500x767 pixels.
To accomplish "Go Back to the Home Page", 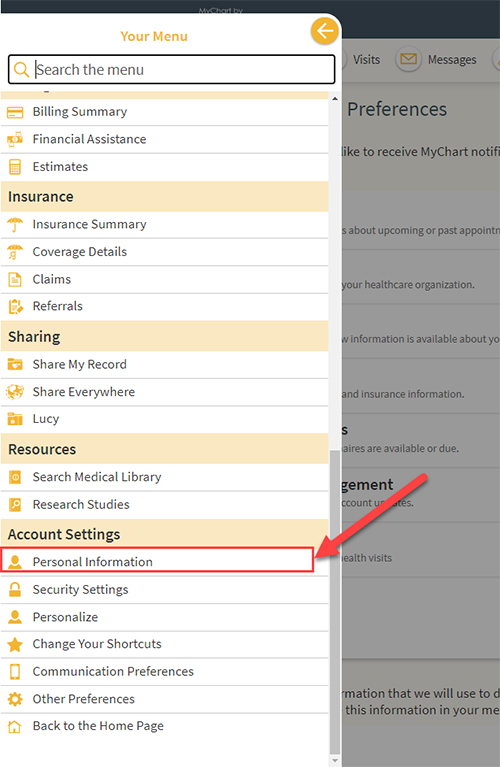I will click(164, 726).
